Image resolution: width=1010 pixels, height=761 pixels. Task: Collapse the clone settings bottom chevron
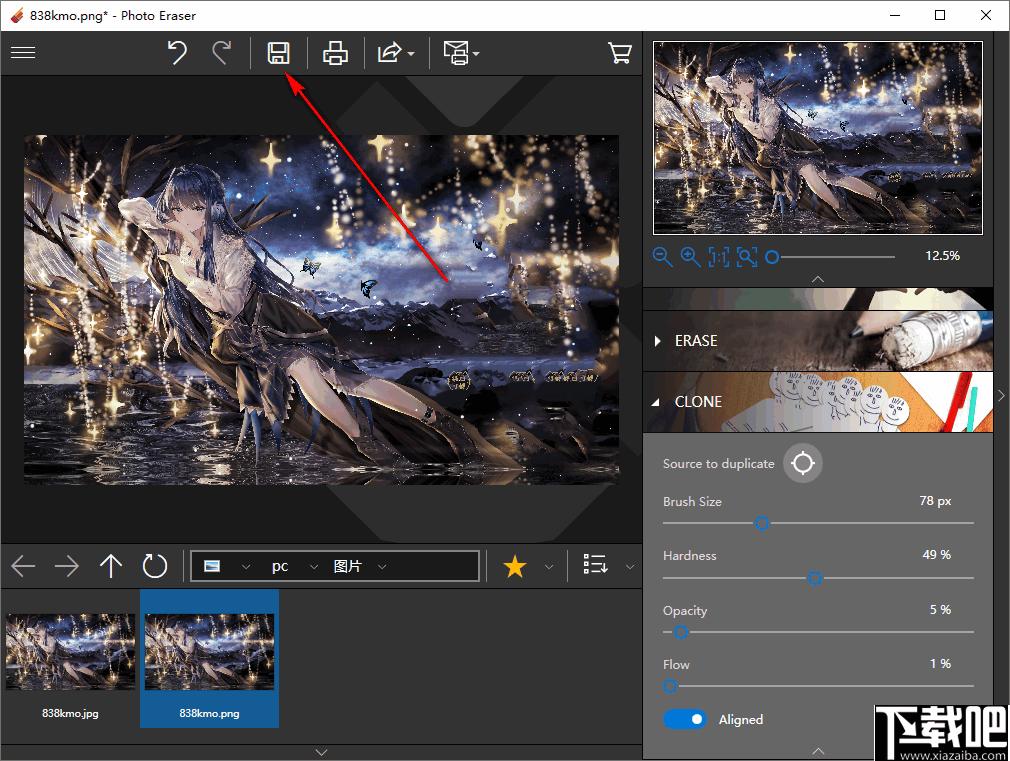[x=818, y=751]
